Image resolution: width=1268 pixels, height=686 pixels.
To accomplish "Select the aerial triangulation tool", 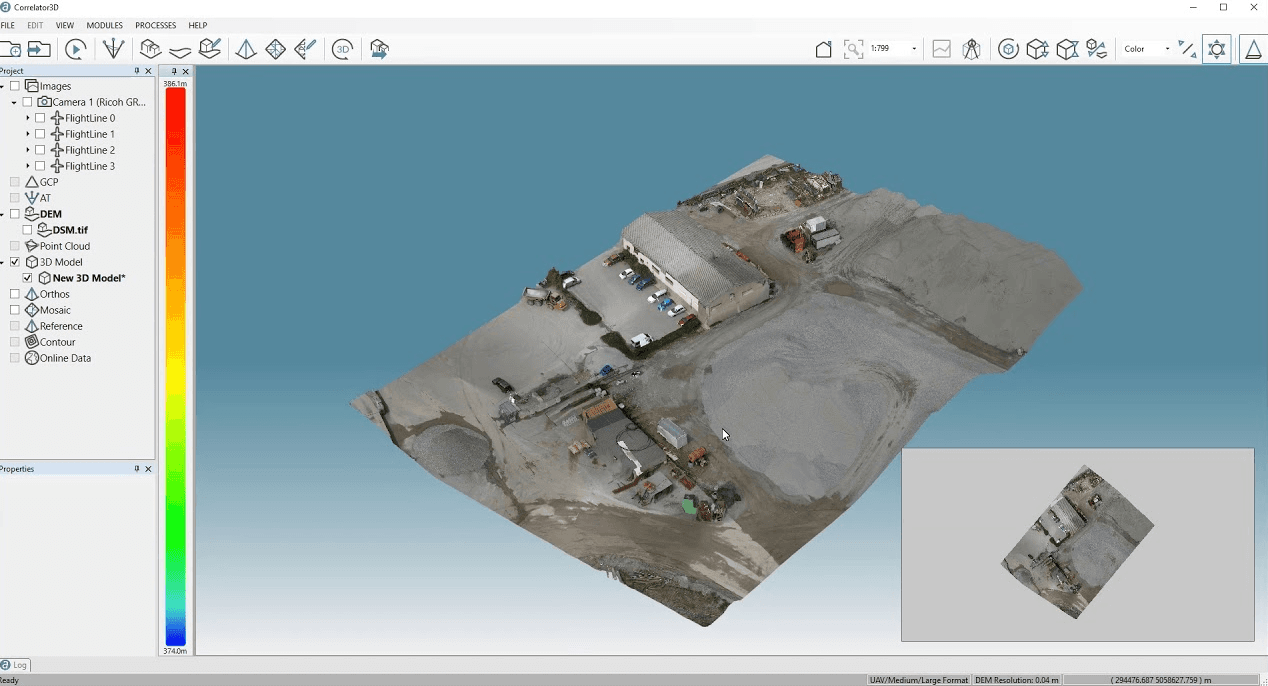I will [113, 48].
